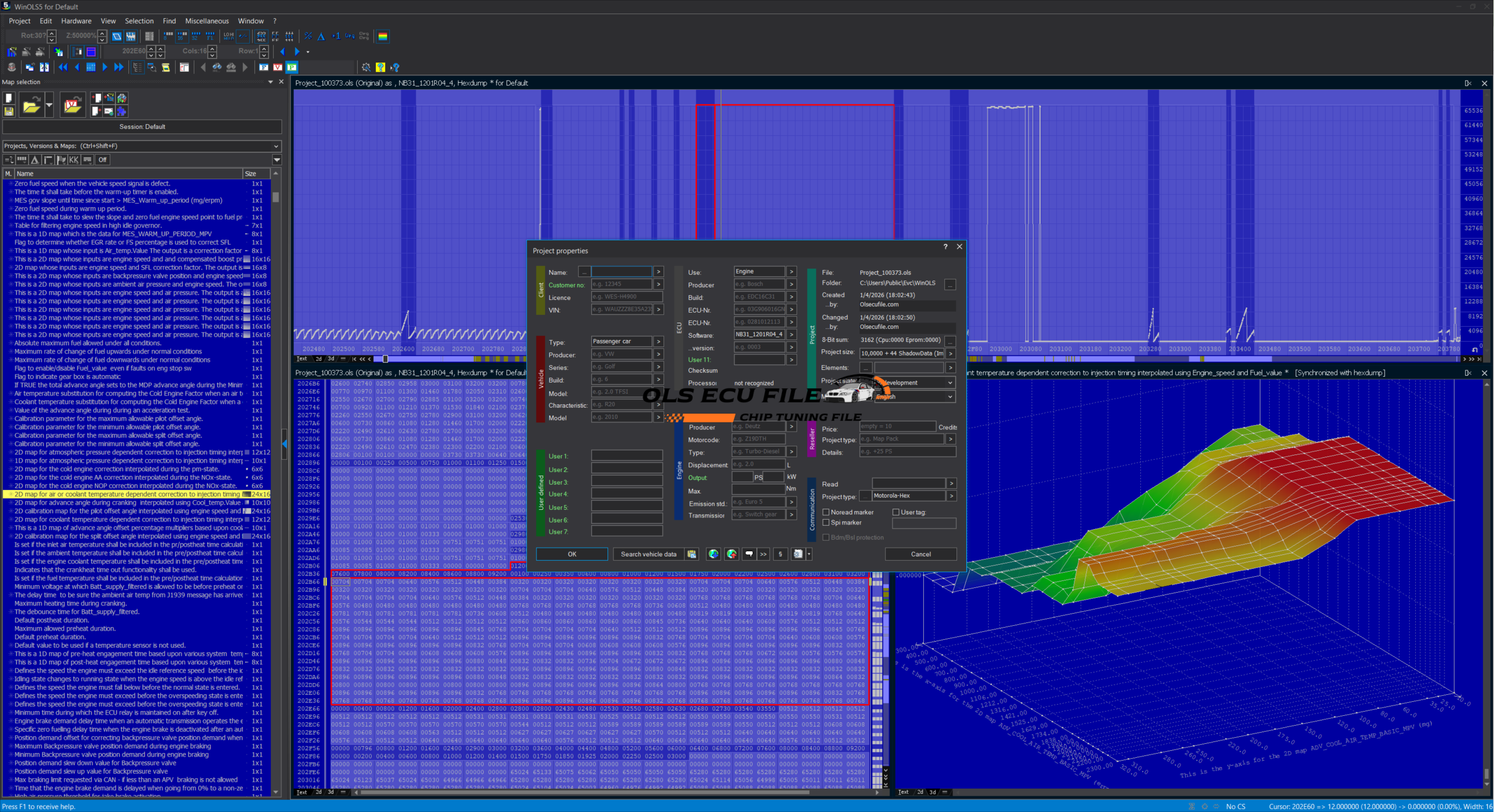
Task: Click the yellow question mark help icon
Action: [381, 67]
